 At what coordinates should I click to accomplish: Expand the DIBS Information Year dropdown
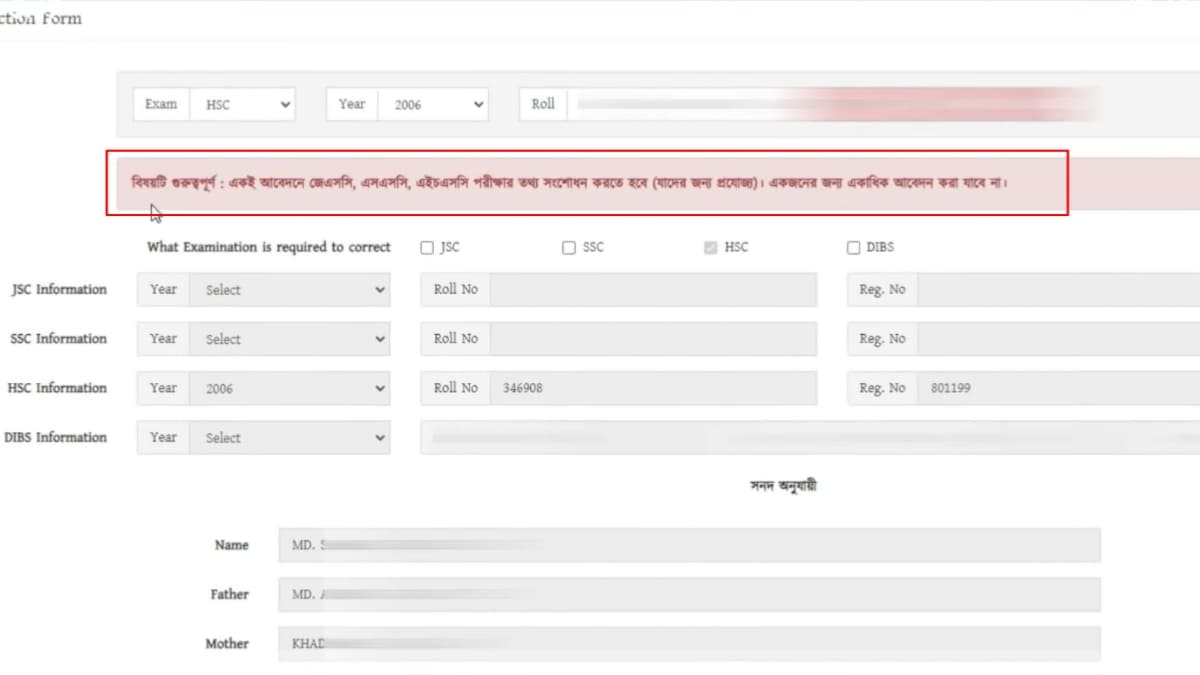coord(289,438)
